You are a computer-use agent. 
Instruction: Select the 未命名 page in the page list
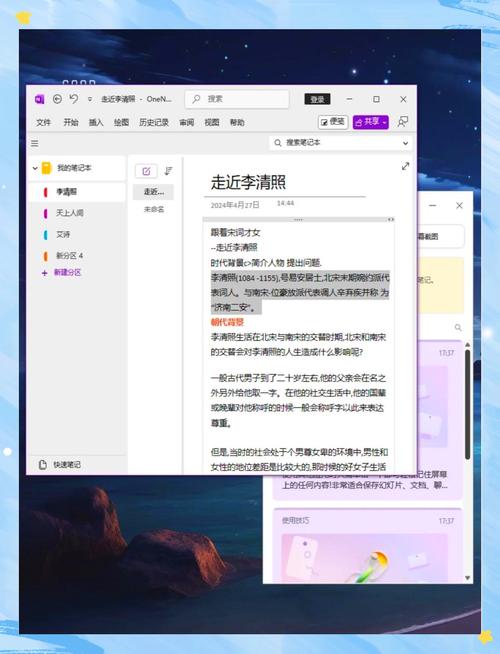click(x=153, y=209)
